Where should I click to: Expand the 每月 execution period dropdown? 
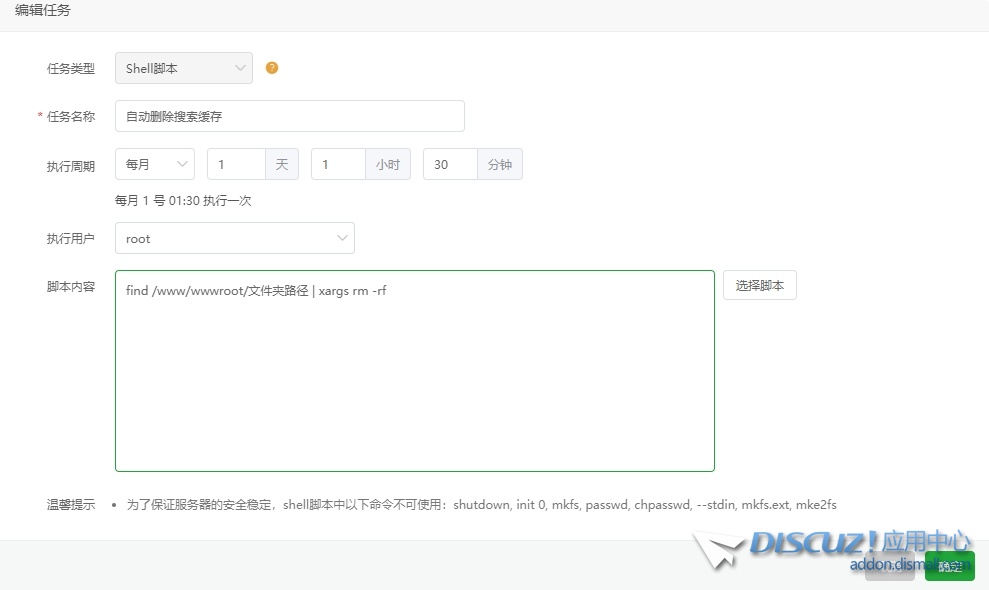coord(155,164)
